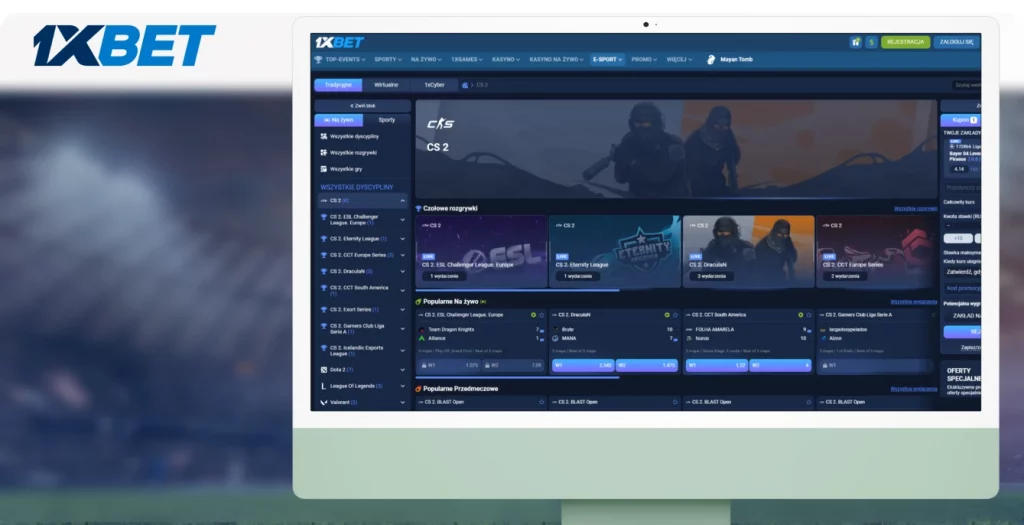Open the 1XGAMES menu

point(466,59)
